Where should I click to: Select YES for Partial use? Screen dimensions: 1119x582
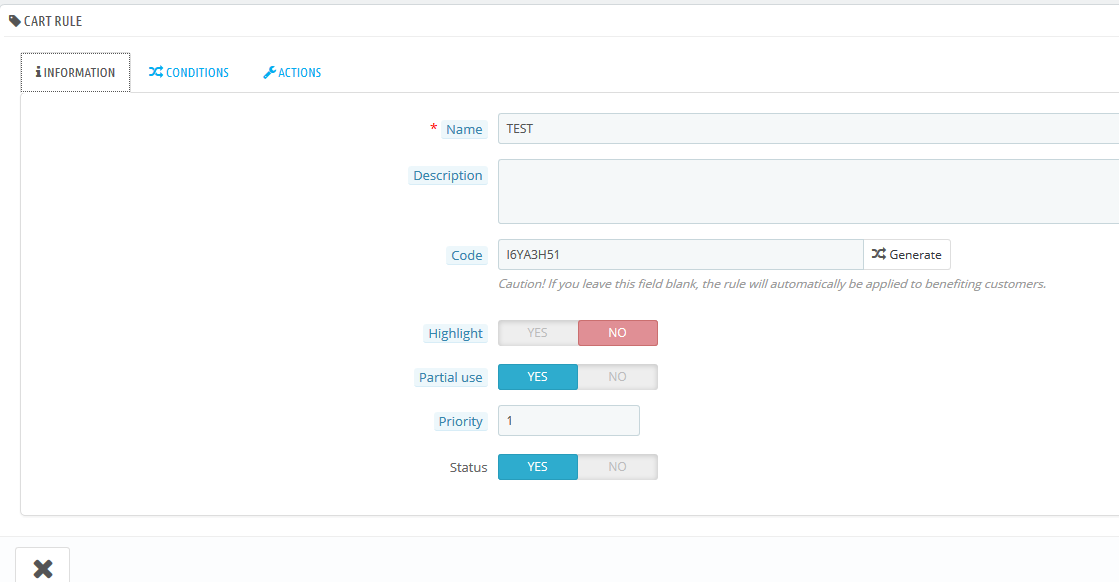click(x=537, y=377)
